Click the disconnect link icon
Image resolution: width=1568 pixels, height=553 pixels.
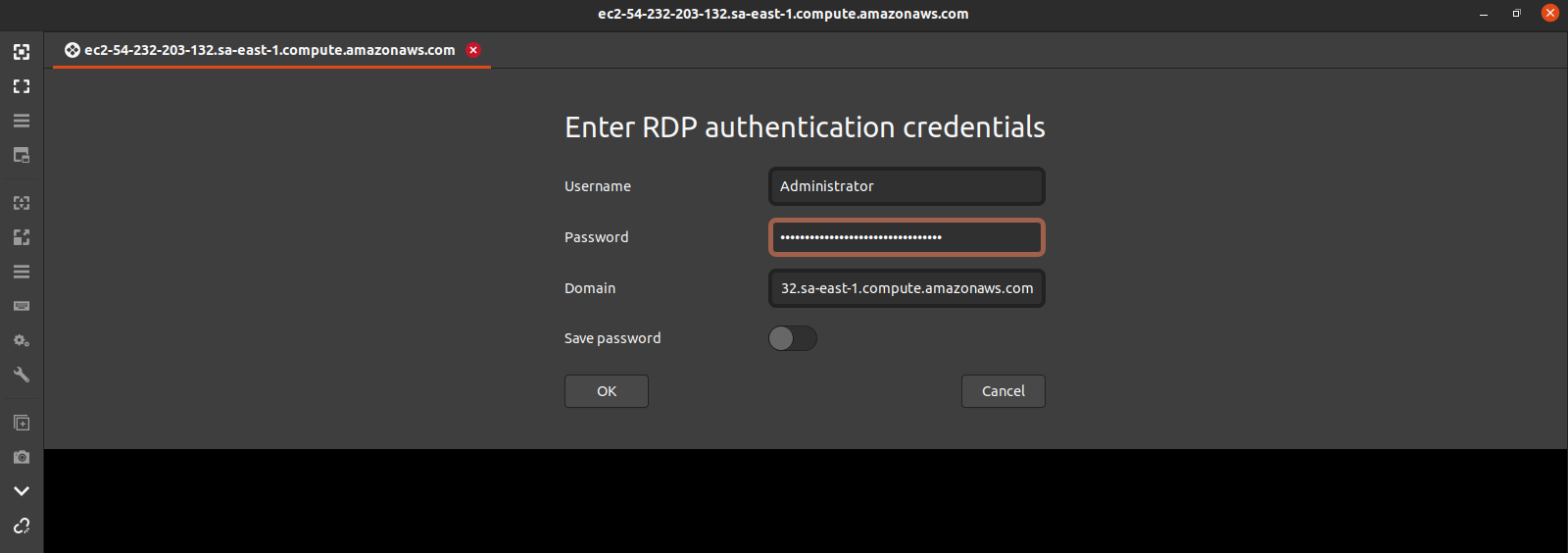[22, 526]
